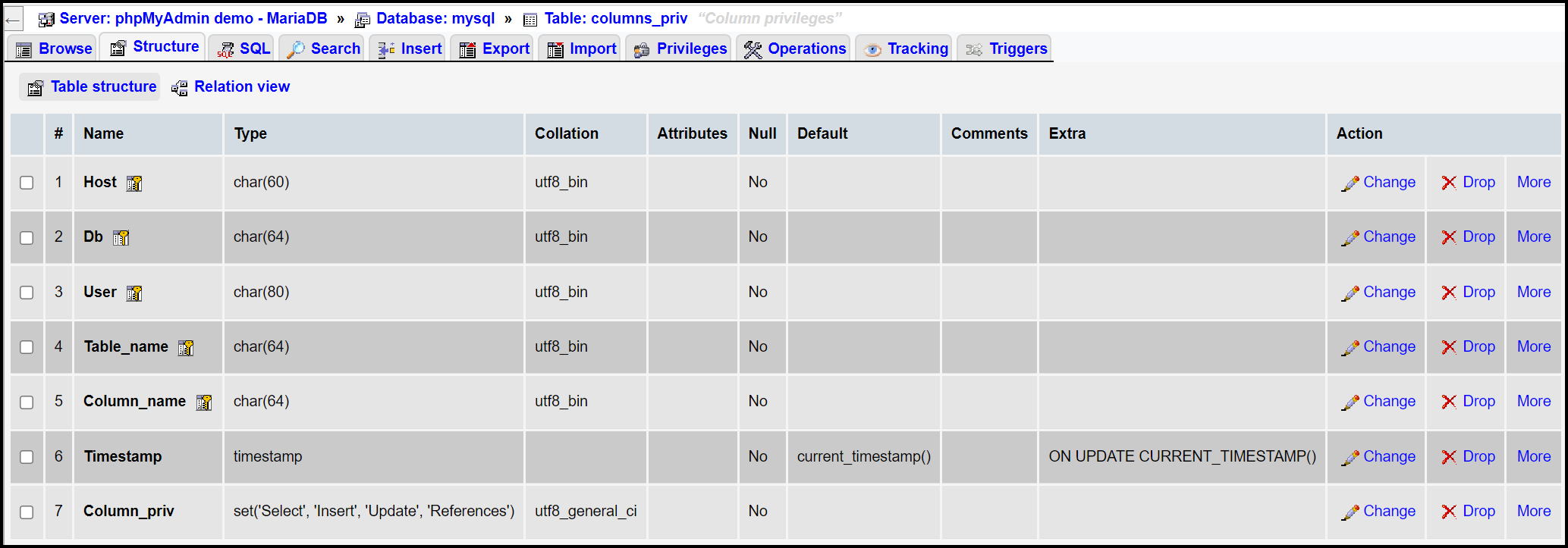Open More menu for Timestamp row

coord(1533,456)
